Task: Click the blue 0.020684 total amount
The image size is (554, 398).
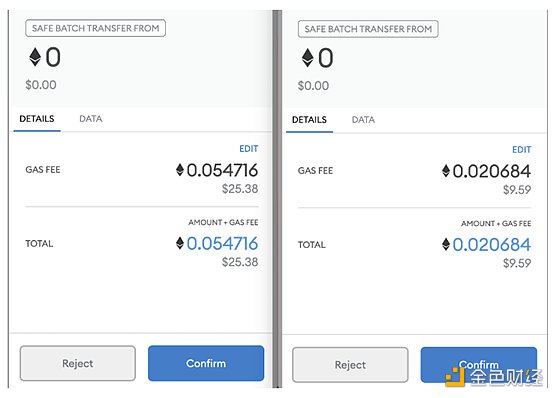Action: 492,245
